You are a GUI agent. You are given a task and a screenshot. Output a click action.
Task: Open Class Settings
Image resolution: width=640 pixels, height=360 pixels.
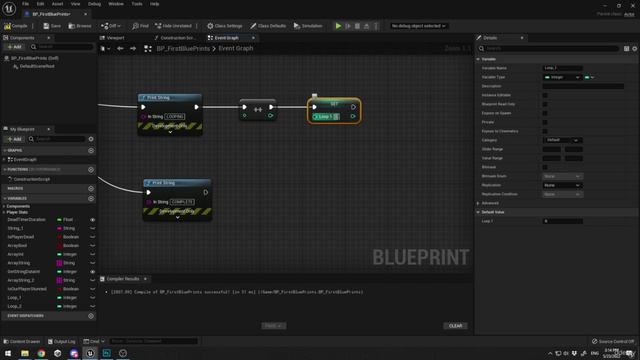pos(224,26)
